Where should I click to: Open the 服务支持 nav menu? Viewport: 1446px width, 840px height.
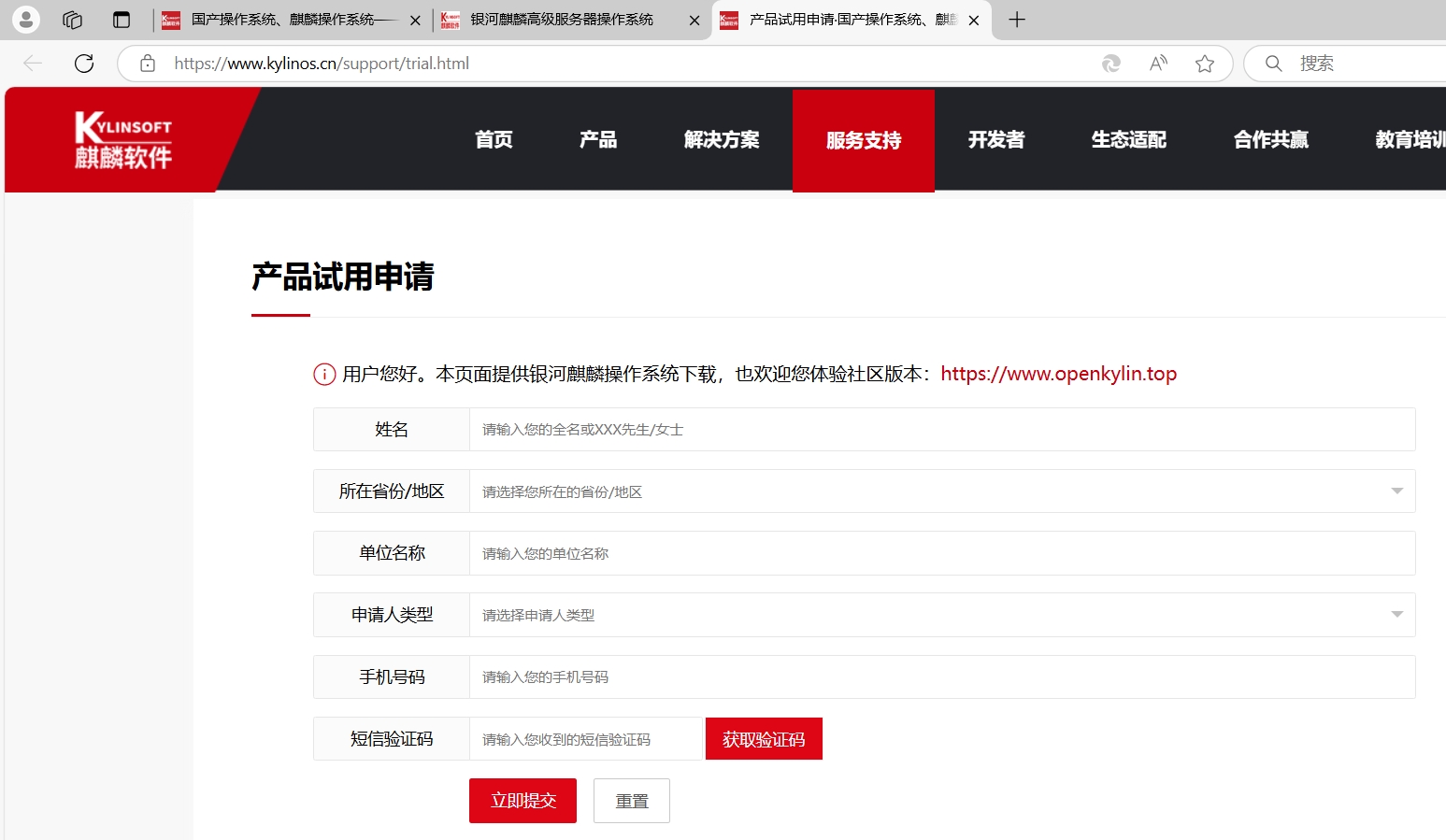pos(864,141)
